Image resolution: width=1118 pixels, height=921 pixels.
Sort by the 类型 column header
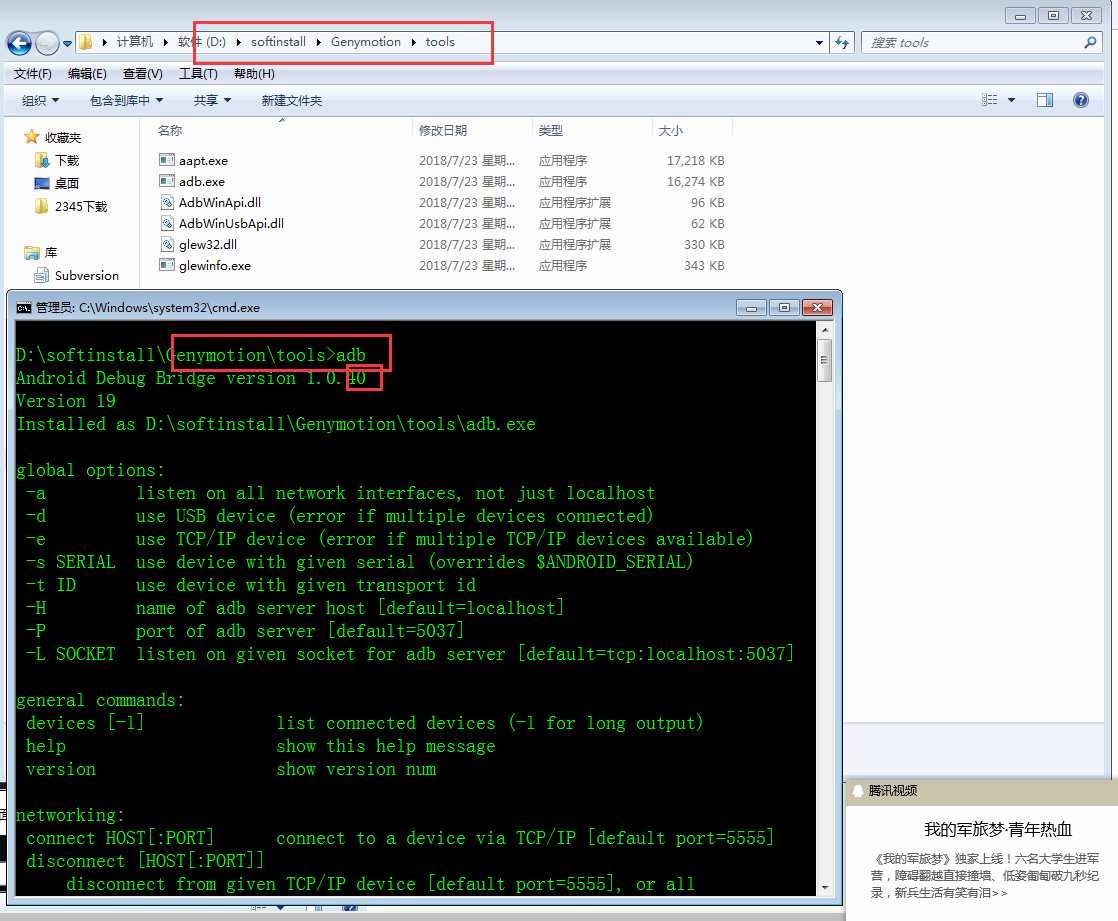[x=550, y=130]
